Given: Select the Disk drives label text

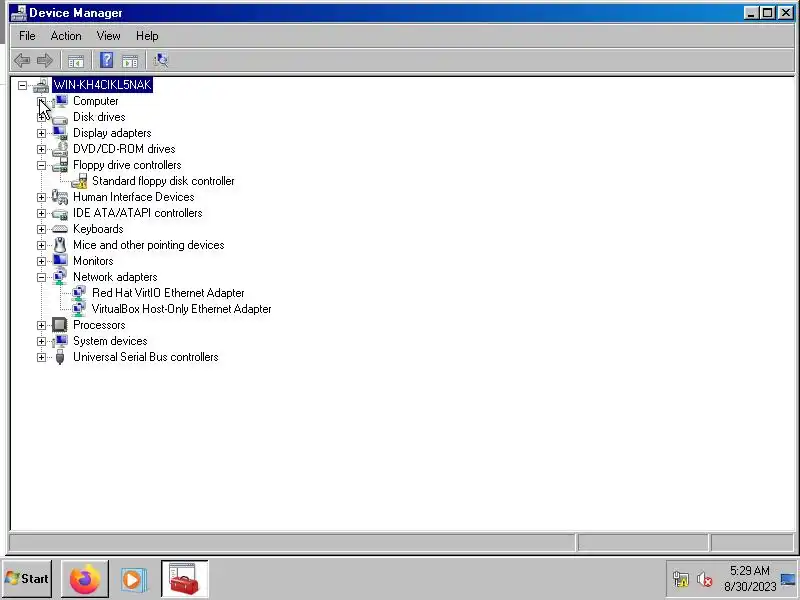Looking at the screenshot, I should tap(99, 117).
